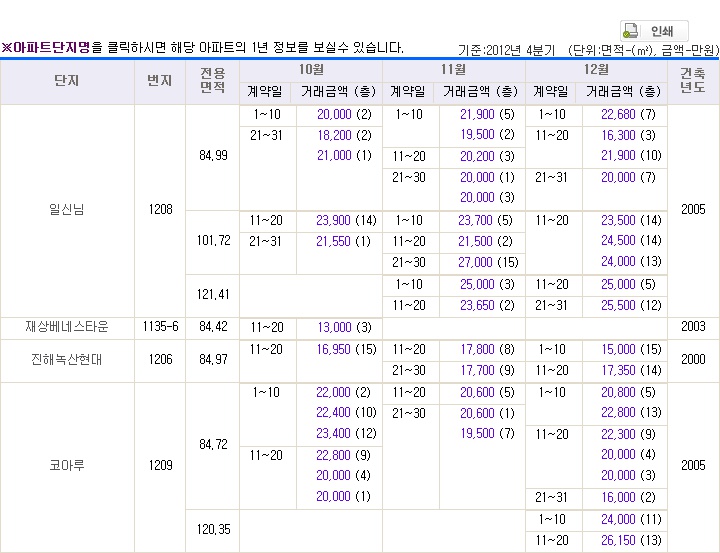Click 25,500 (12) December price

point(631,305)
